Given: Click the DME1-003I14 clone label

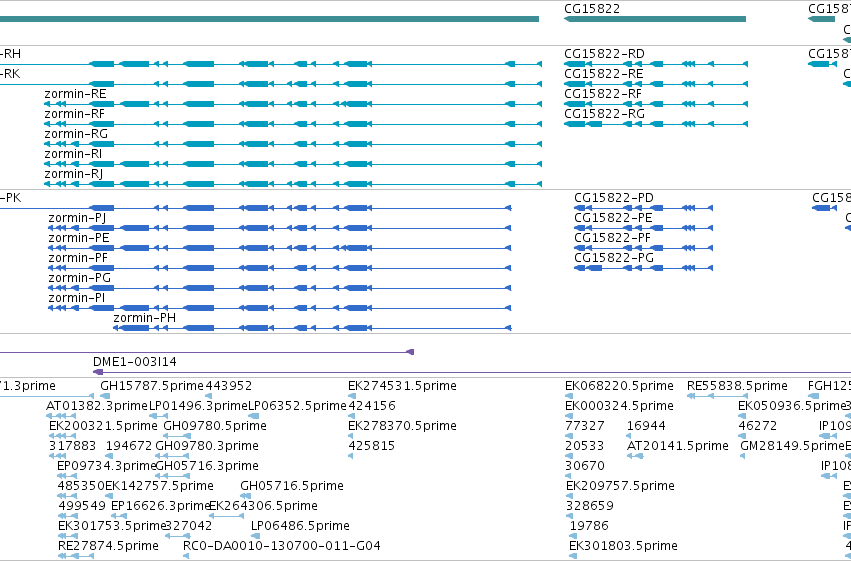Looking at the screenshot, I should [x=135, y=362].
